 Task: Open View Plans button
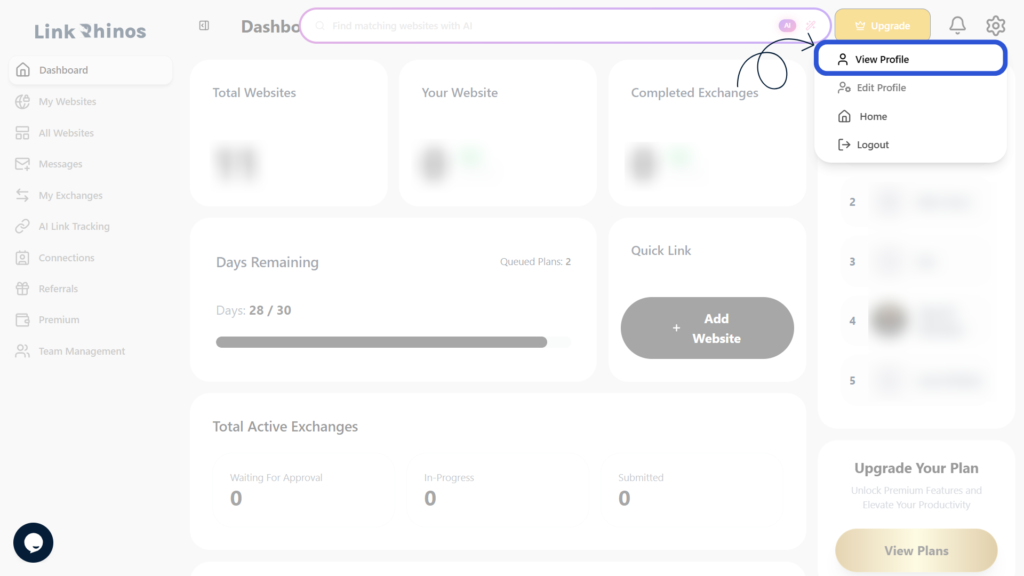(916, 551)
